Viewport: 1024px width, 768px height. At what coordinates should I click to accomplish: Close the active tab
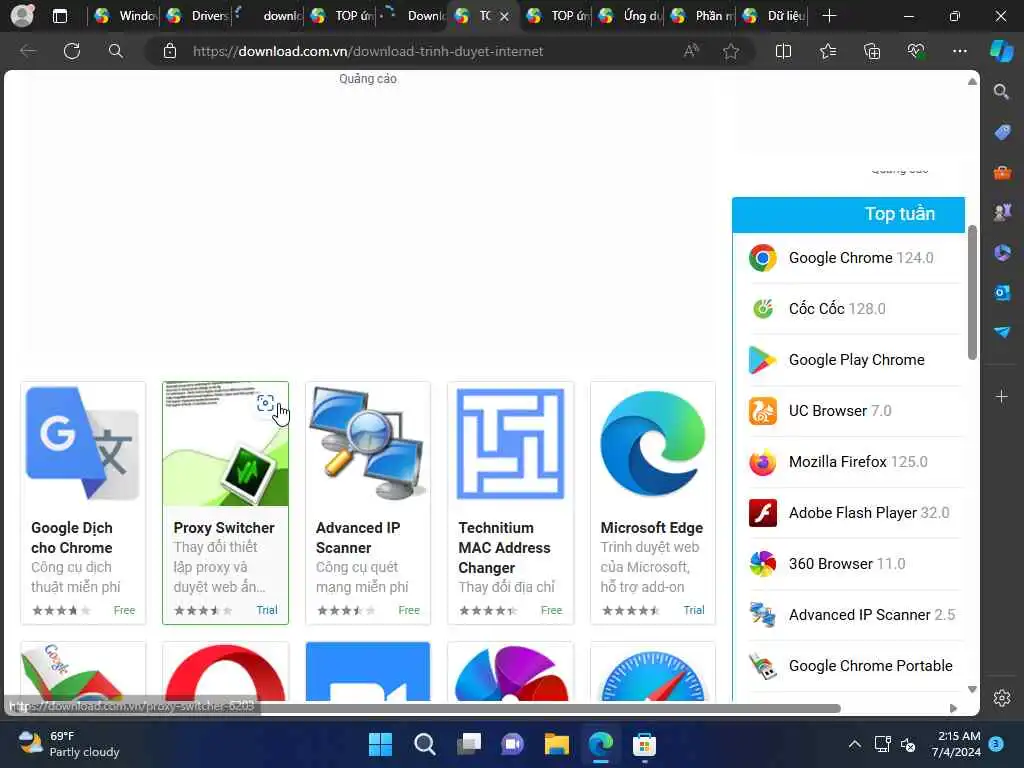504,16
